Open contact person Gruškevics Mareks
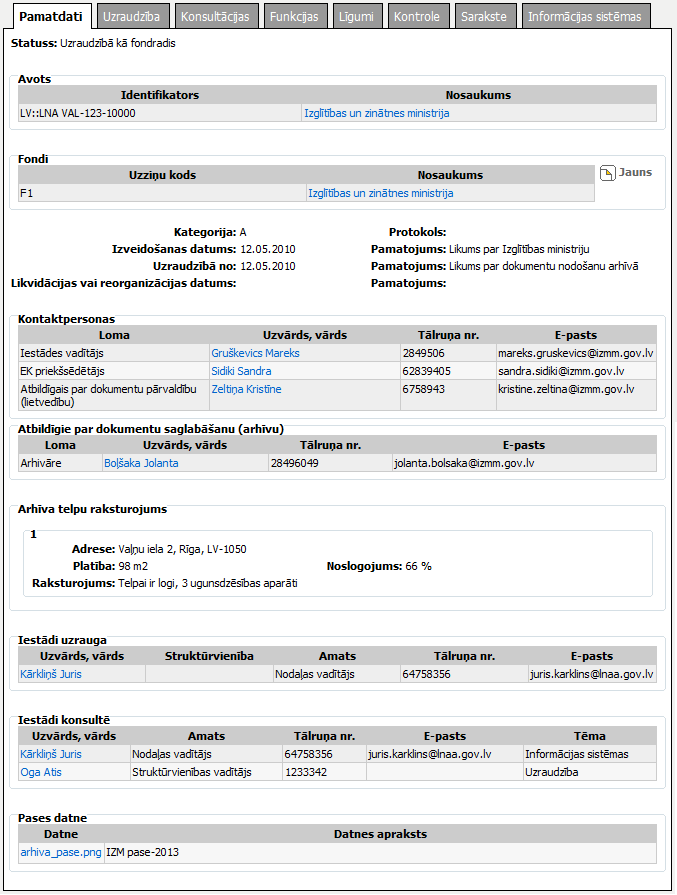This screenshot has width=677, height=895. click(255, 353)
